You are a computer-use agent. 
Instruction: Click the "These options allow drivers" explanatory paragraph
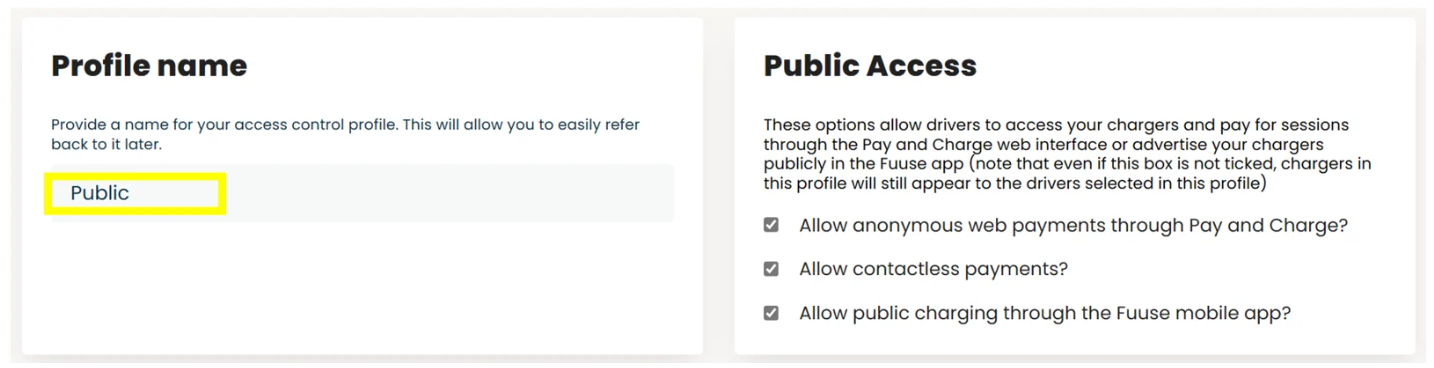1067,154
